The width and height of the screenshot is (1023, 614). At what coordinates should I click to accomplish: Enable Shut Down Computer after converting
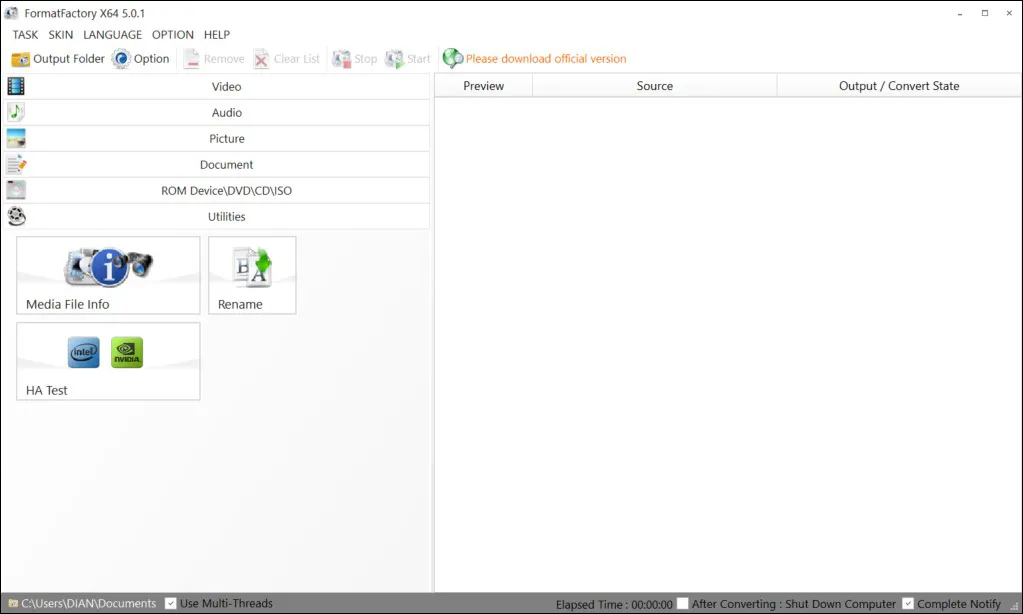(682, 603)
